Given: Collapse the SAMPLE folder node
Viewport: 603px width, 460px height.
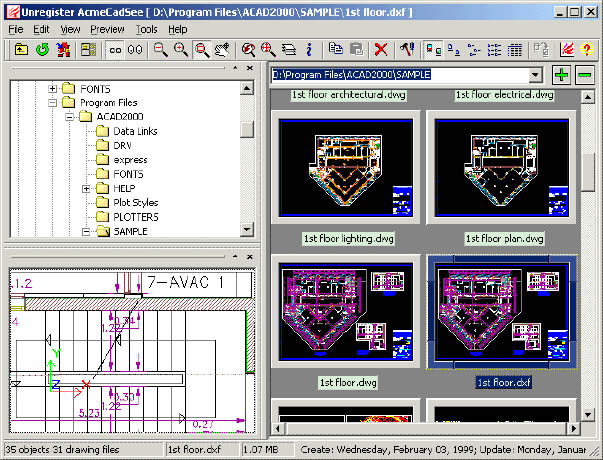Looking at the screenshot, I should (x=86, y=232).
